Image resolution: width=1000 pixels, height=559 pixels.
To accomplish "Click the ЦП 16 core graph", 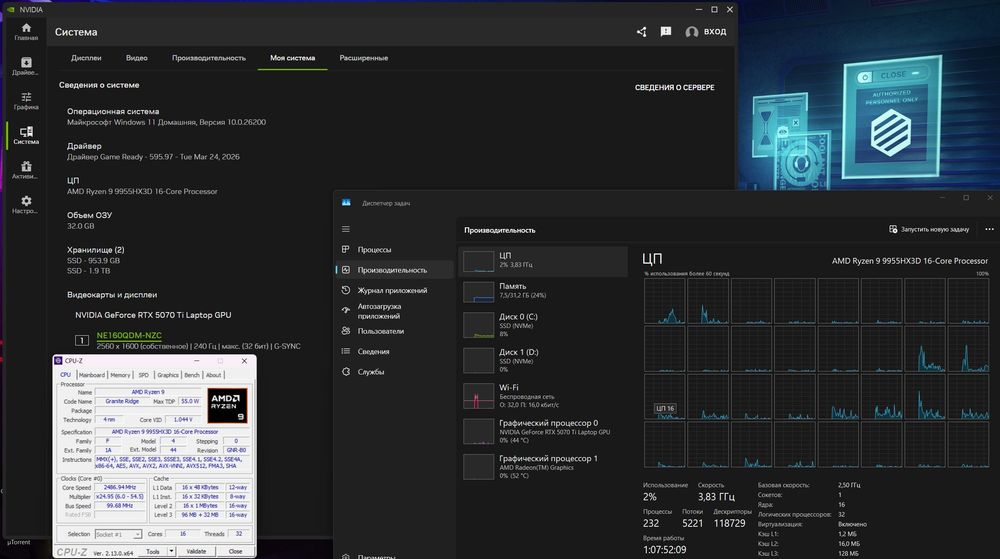I will 665,397.
